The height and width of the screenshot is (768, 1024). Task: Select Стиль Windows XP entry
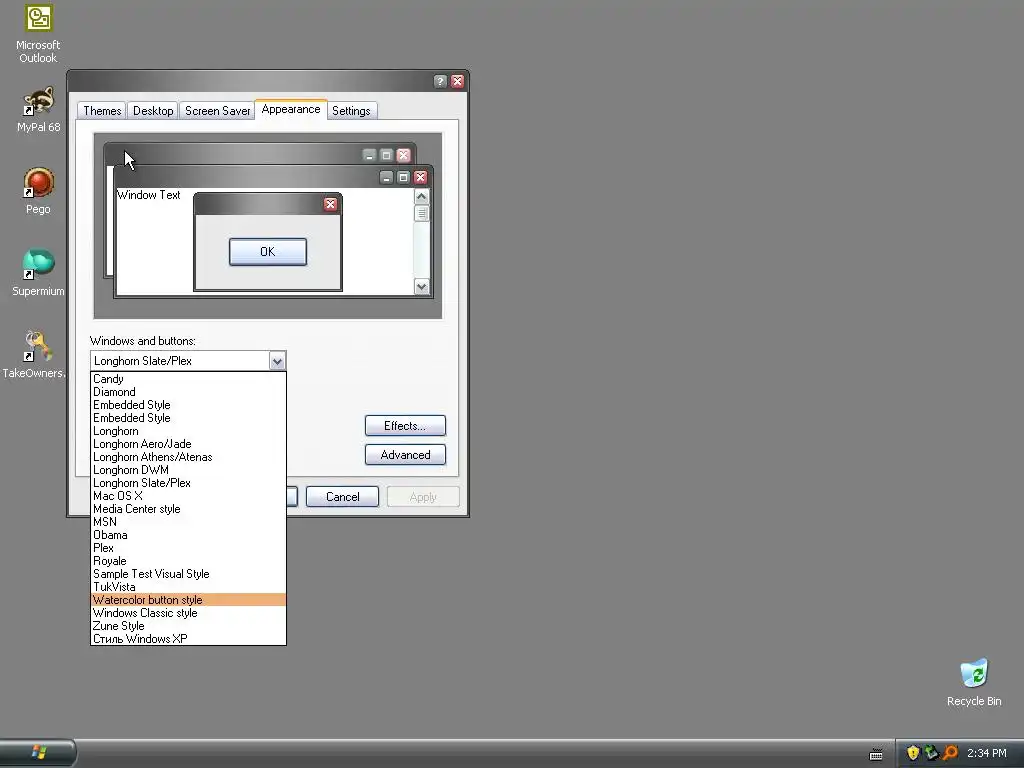(x=188, y=639)
